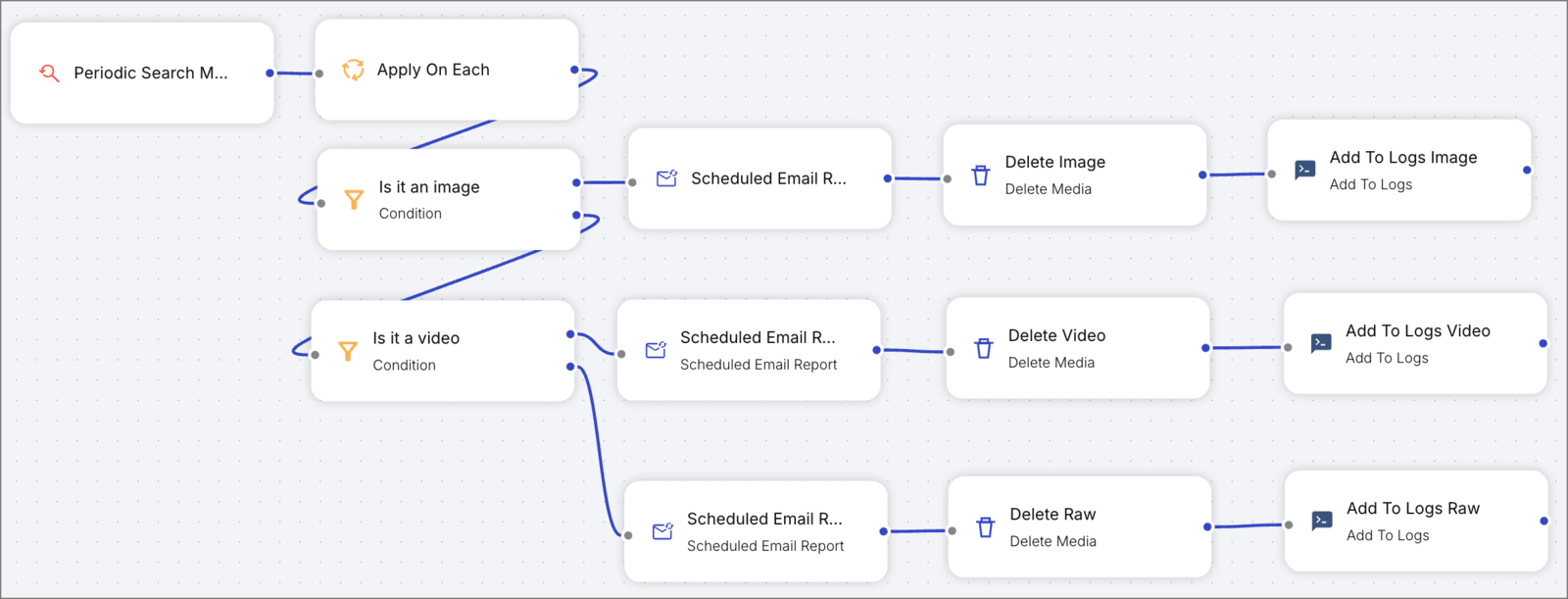Screen dimensions: 1568x599
Task: Click input port of Delete Video node
Action: point(951,352)
